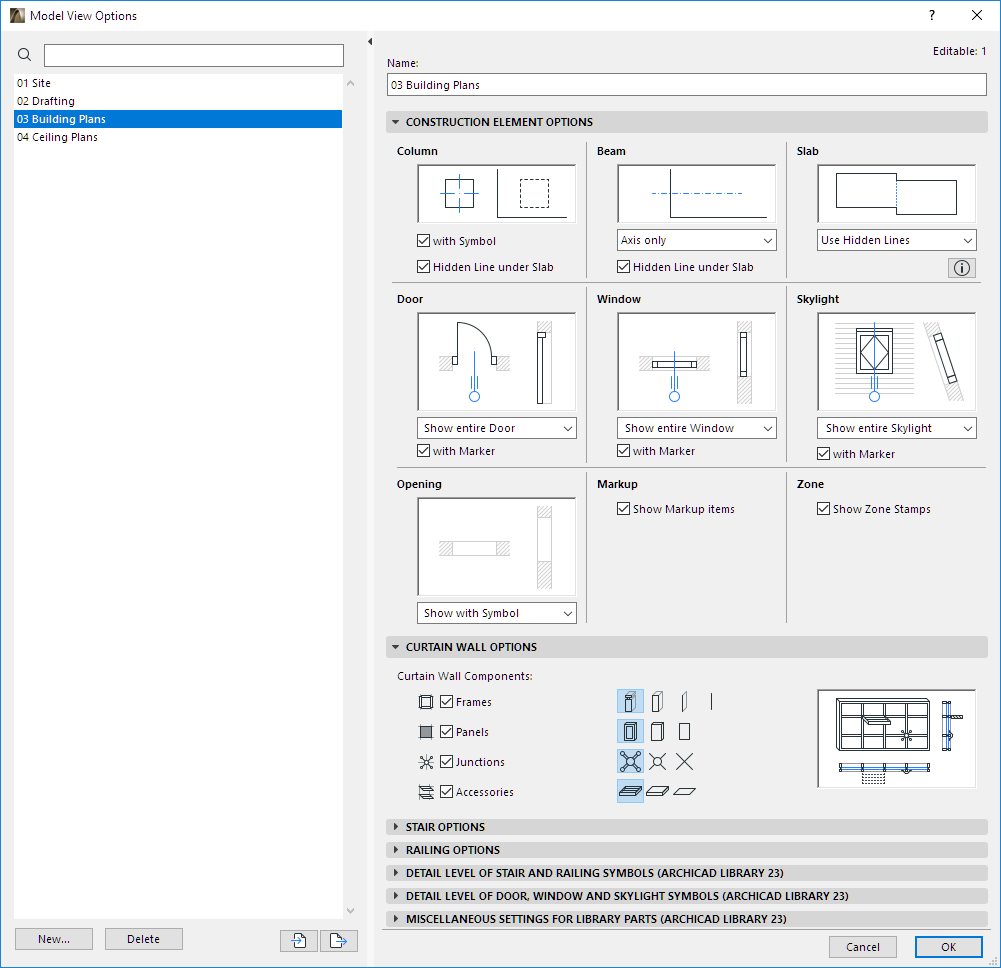Disable 'Show Zone Stamps'
1001x968 pixels.
point(823,508)
